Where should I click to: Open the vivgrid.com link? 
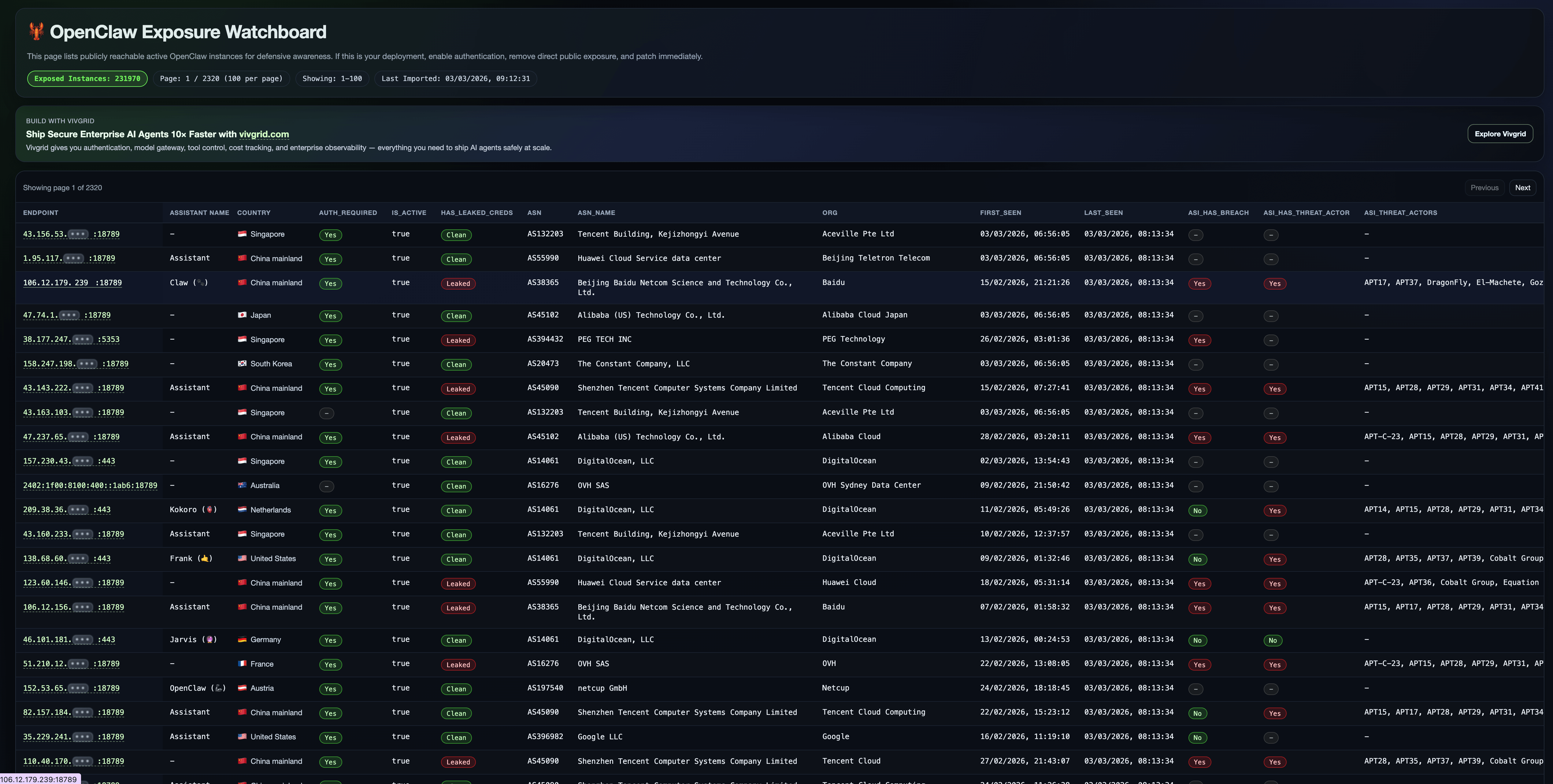(264, 134)
